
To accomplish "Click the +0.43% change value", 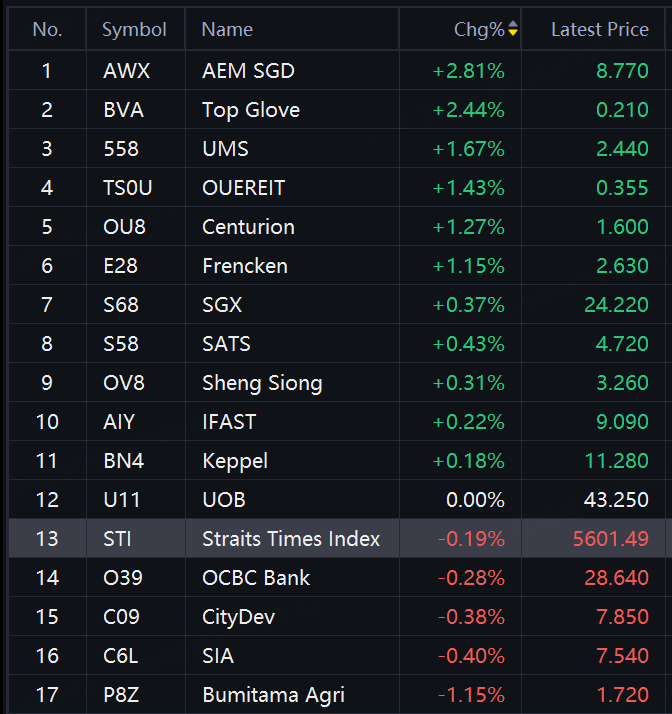I will pyautogui.click(x=468, y=344).
